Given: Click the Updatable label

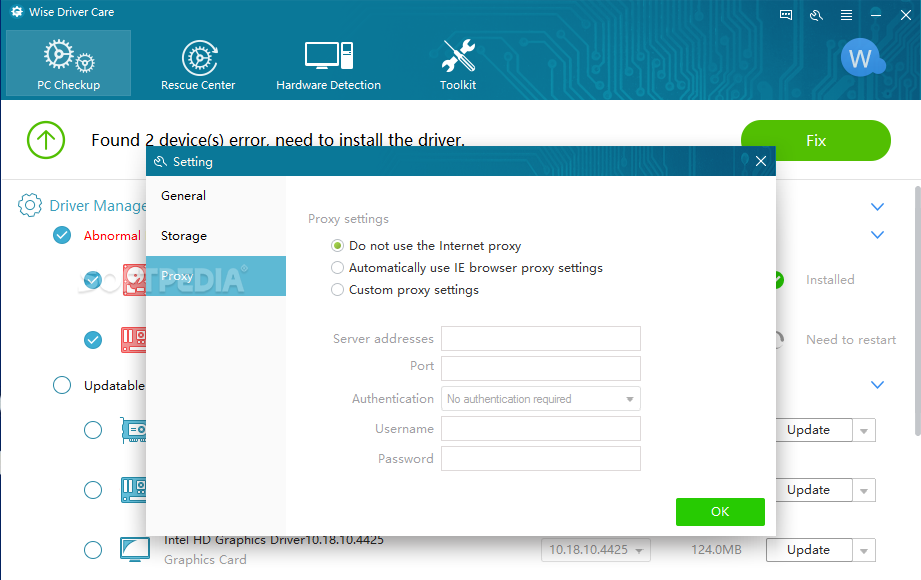Looking at the screenshot, I should click(x=114, y=385).
